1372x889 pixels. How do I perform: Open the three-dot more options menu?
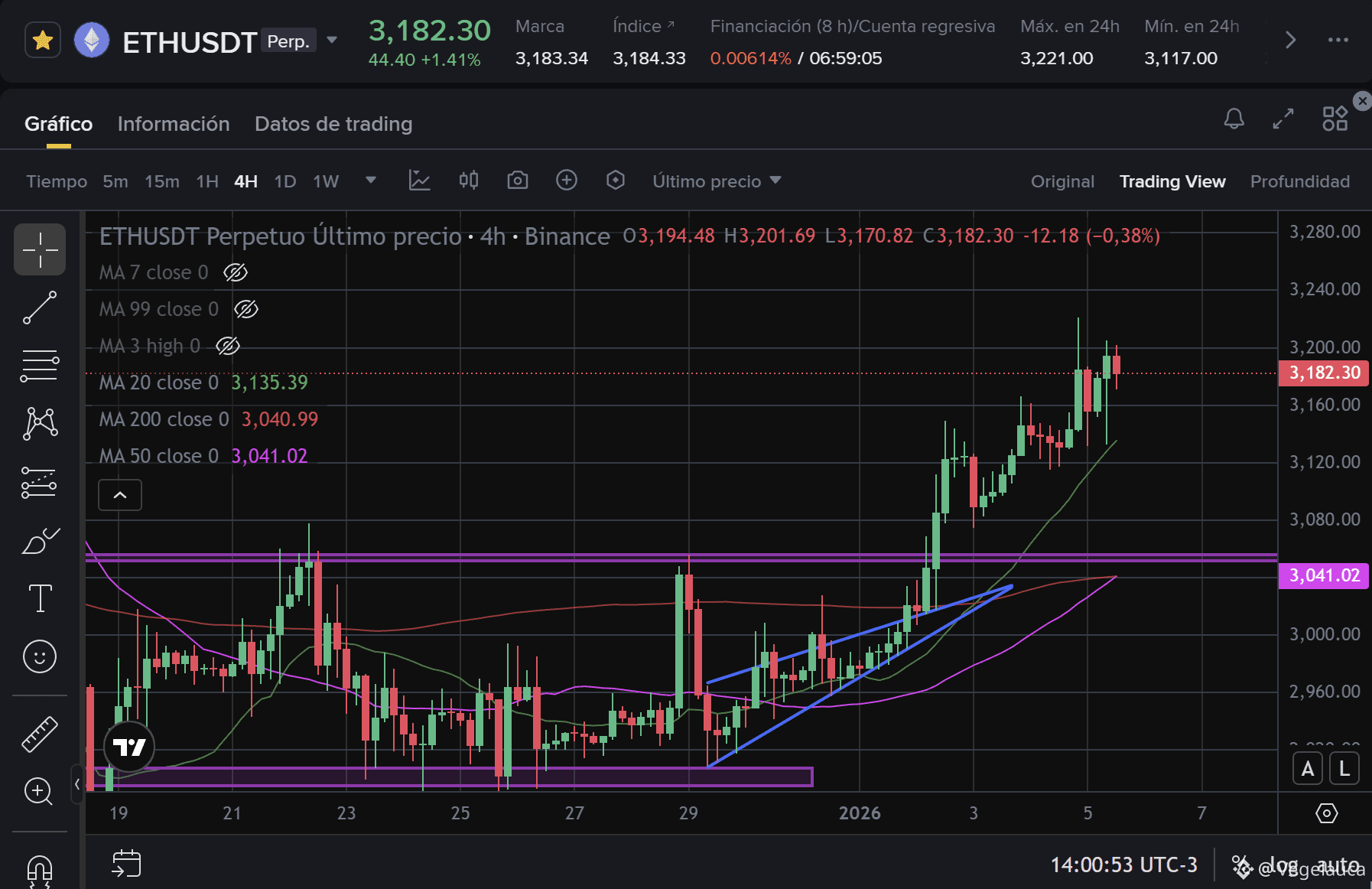[1338, 41]
